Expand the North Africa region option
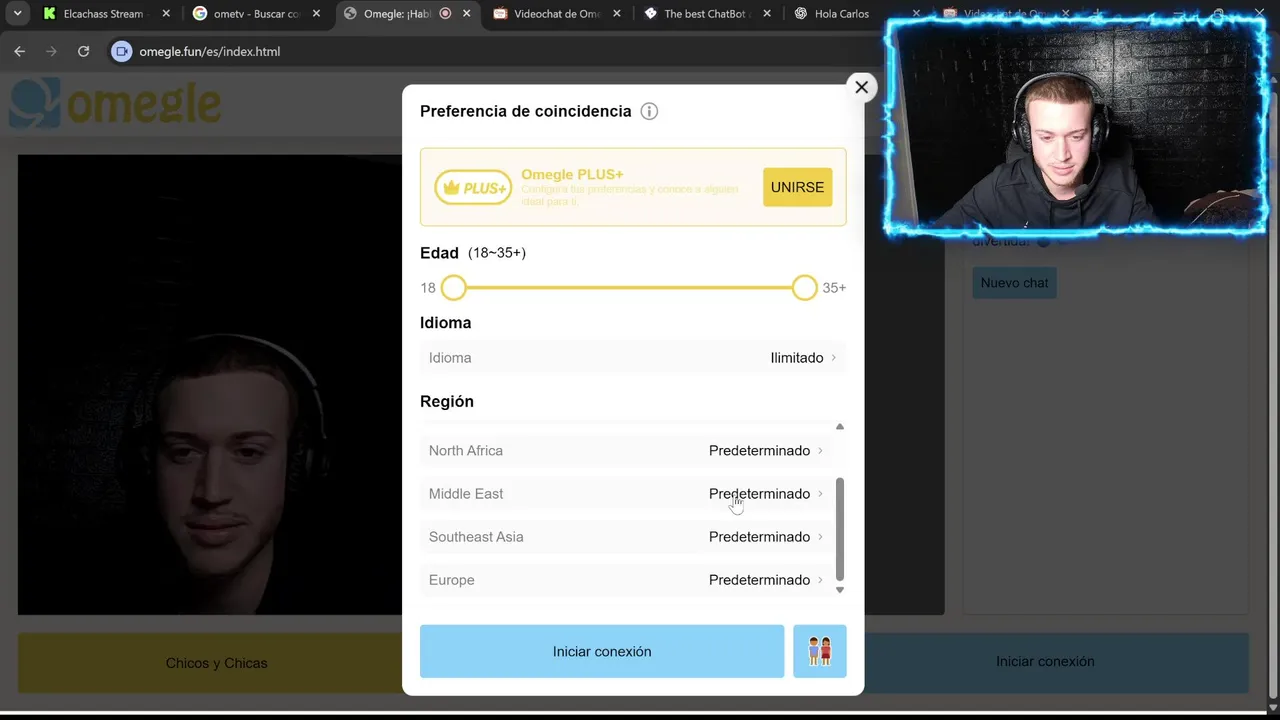Viewport: 1280px width, 720px height. click(626, 451)
